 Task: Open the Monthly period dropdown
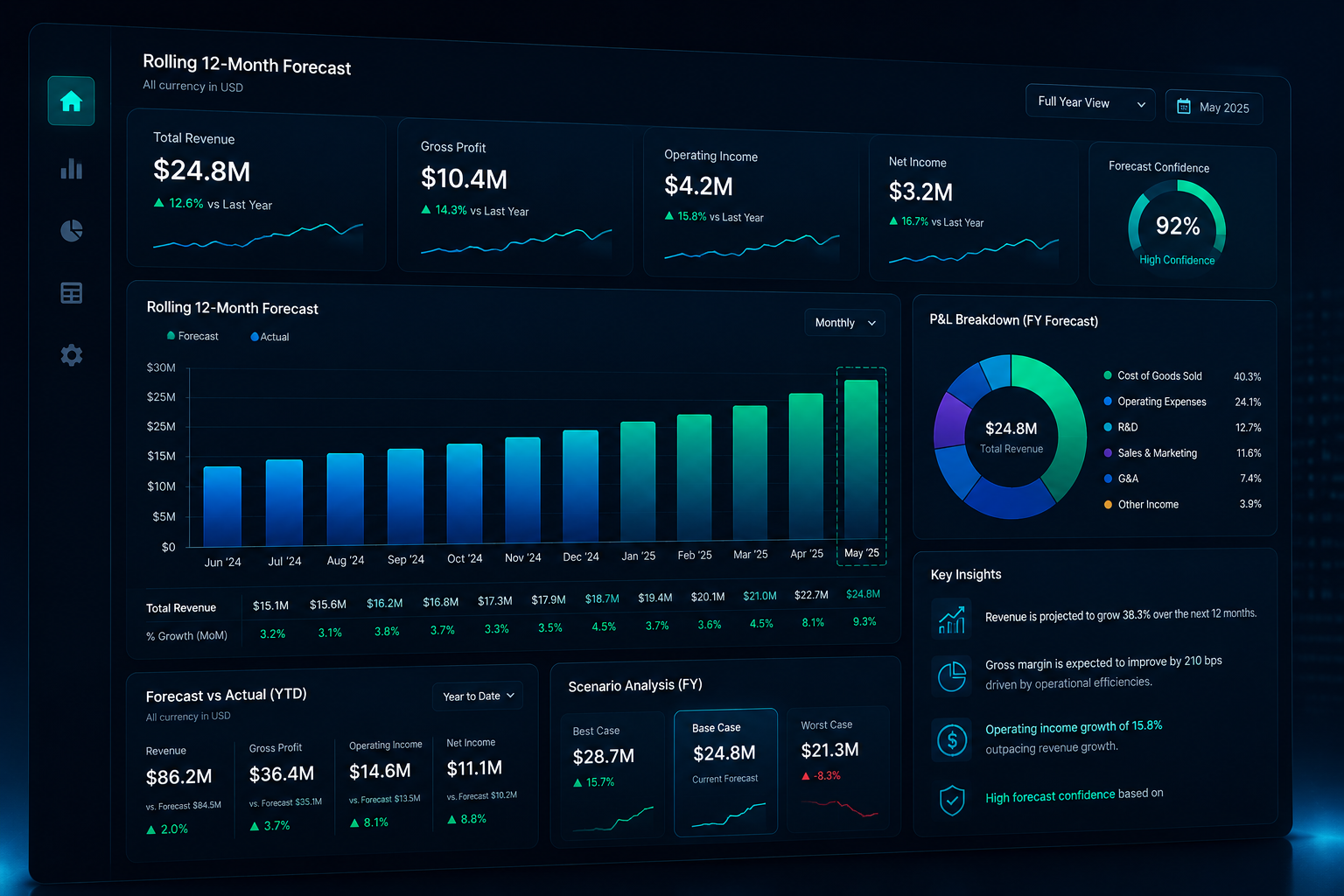click(844, 323)
